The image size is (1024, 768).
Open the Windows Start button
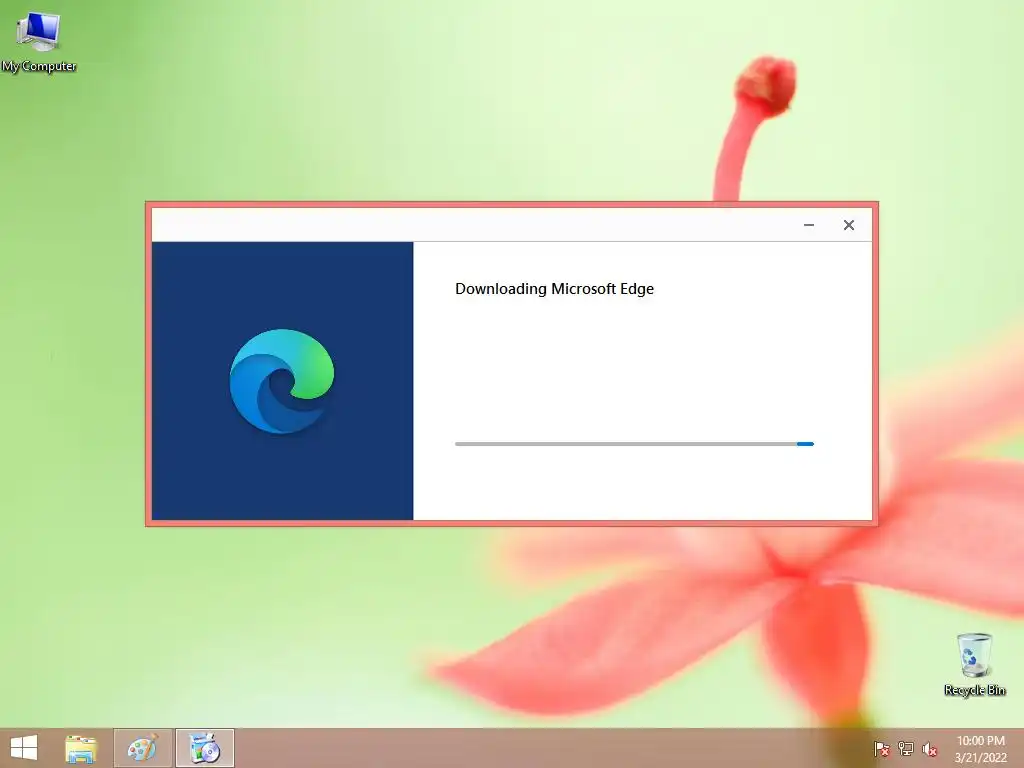(24, 748)
